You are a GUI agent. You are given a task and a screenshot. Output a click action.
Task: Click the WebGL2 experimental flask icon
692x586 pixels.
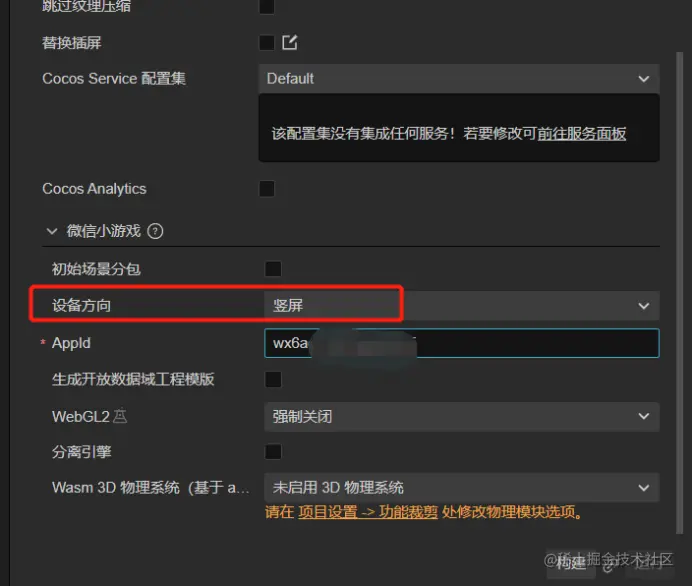coord(120,416)
